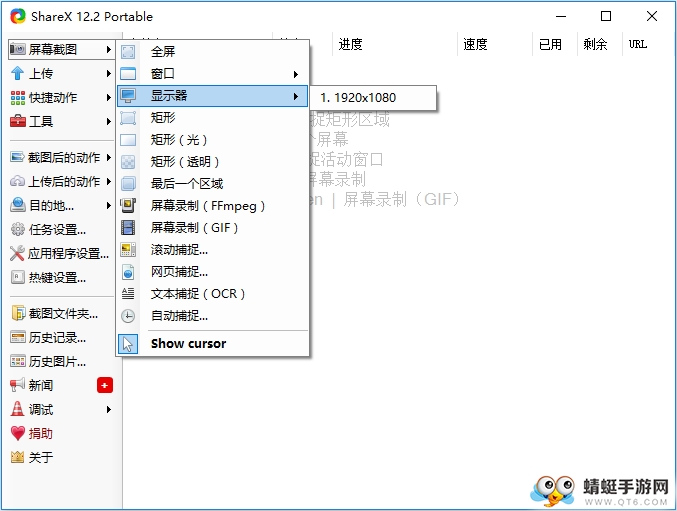Viewport: 677px width, 511px height.
Task: Expand the 工具 submenu arrow
Action: 109,122
